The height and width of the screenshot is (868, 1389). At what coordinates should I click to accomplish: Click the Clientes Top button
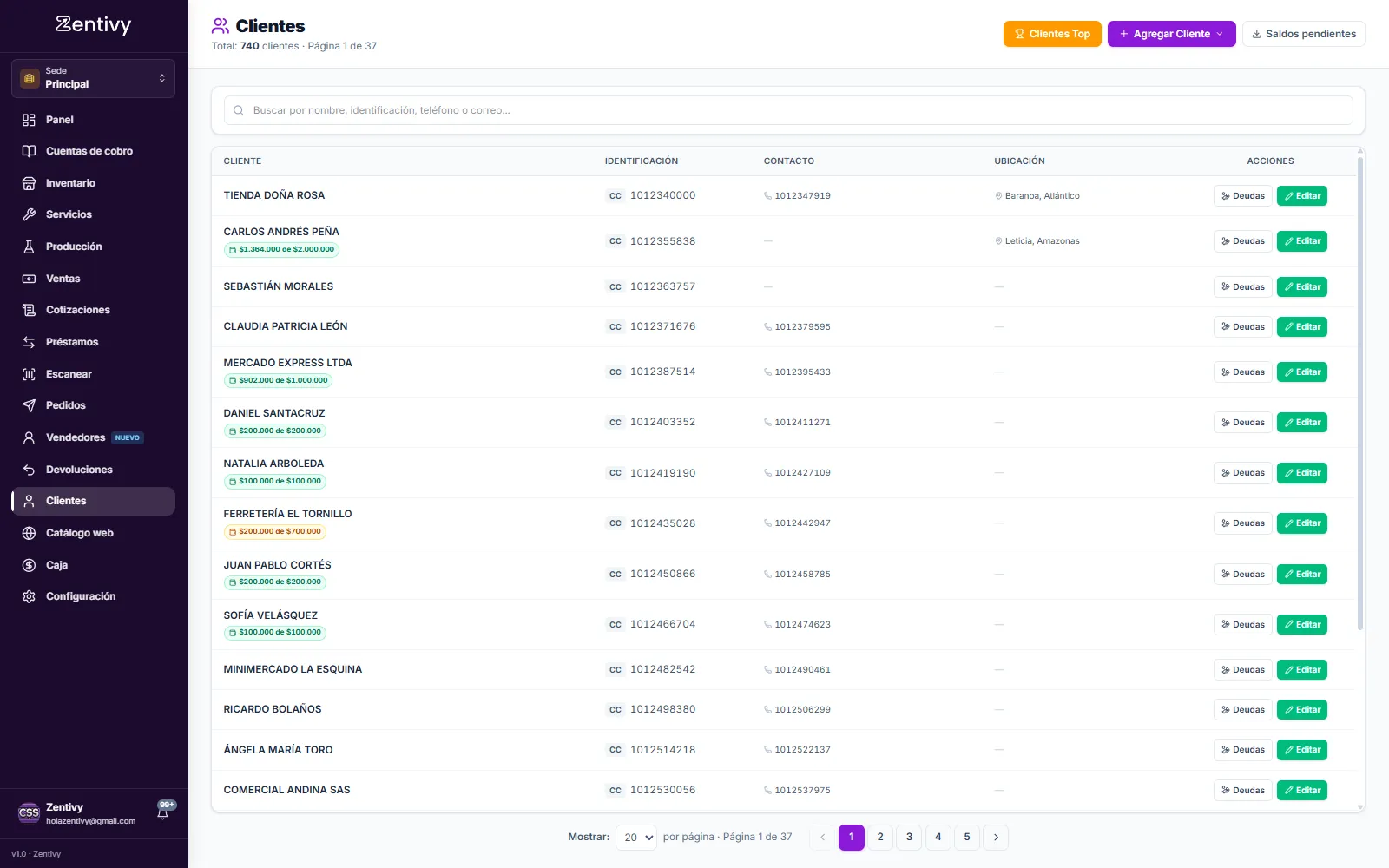point(1052,34)
